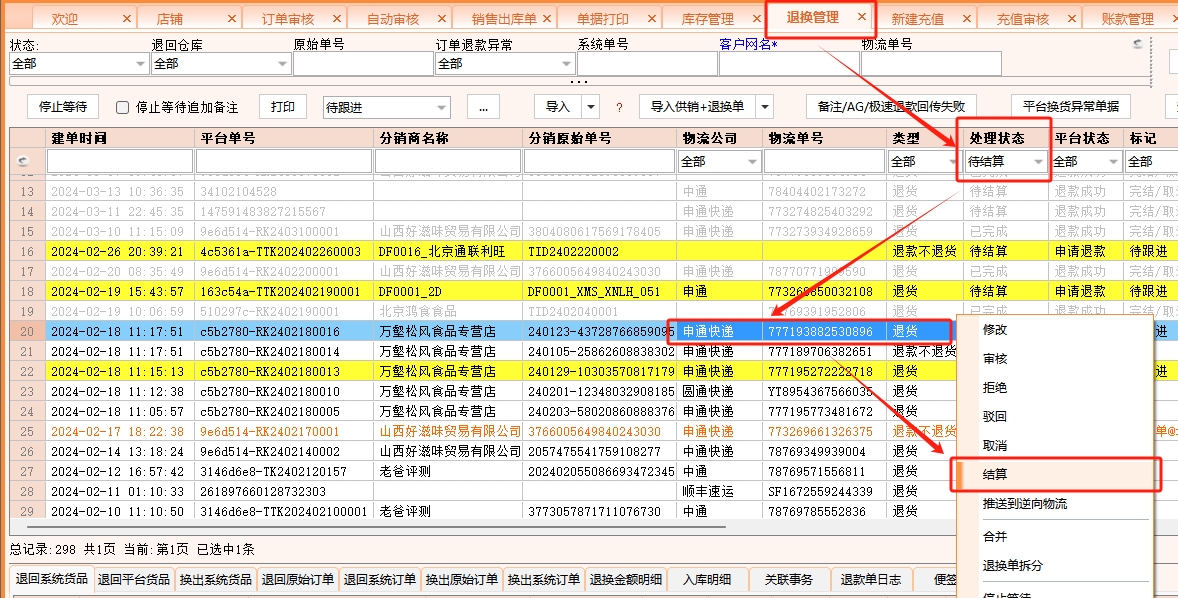Open the 处理状态 filter dropdown
This screenshot has height=598, width=1178.
(x=1039, y=161)
